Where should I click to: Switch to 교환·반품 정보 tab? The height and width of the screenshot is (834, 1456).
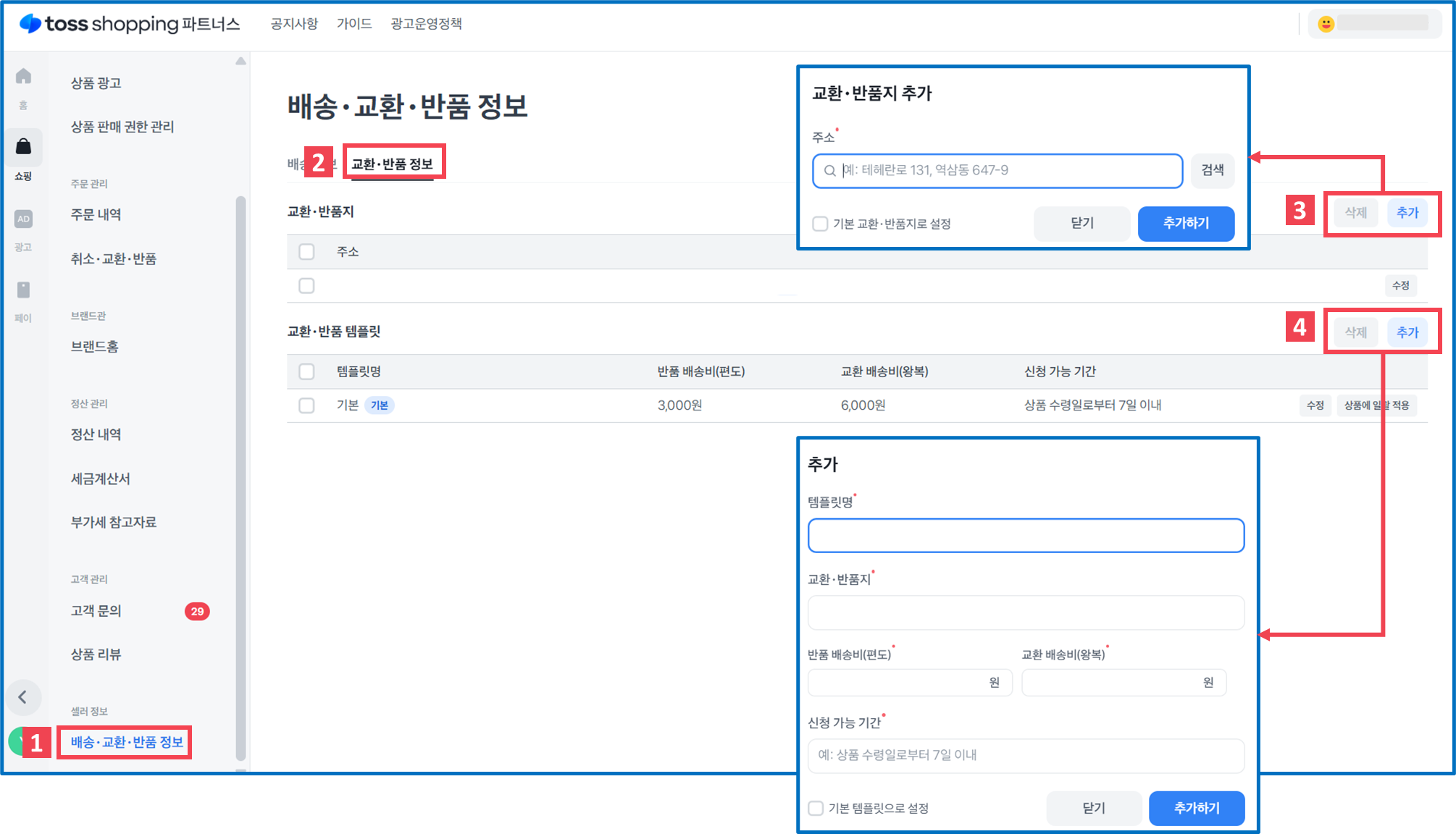point(392,164)
